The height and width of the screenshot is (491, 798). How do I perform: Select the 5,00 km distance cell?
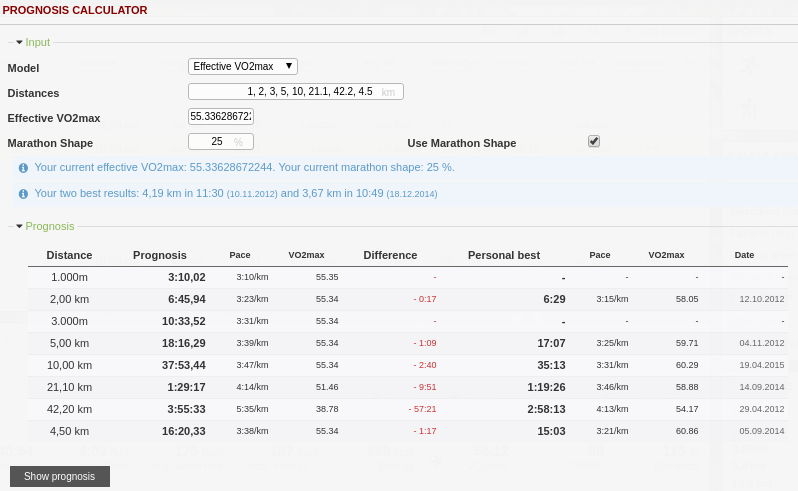[69, 343]
